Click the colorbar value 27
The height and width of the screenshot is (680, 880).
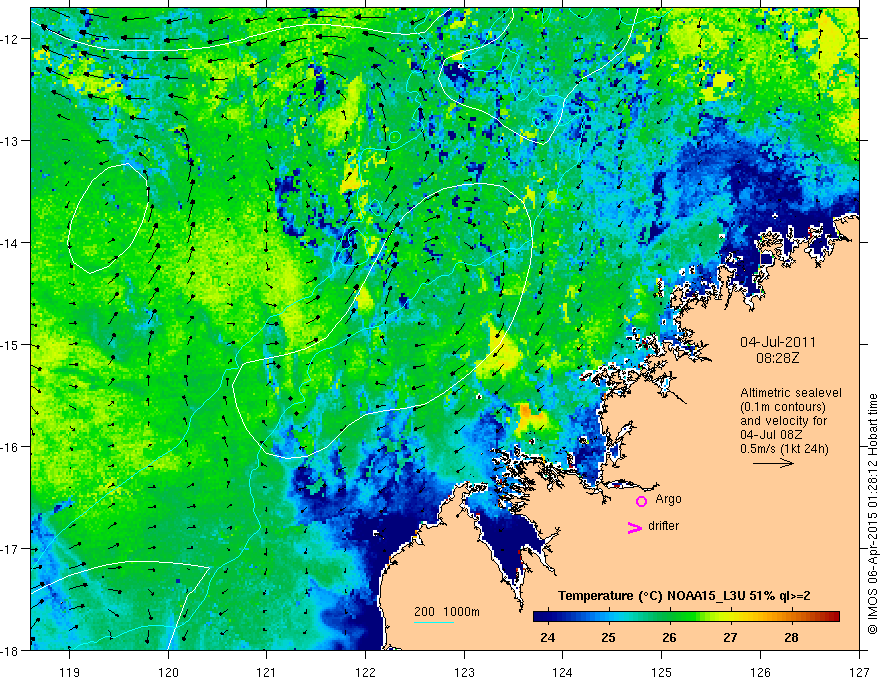[730, 637]
